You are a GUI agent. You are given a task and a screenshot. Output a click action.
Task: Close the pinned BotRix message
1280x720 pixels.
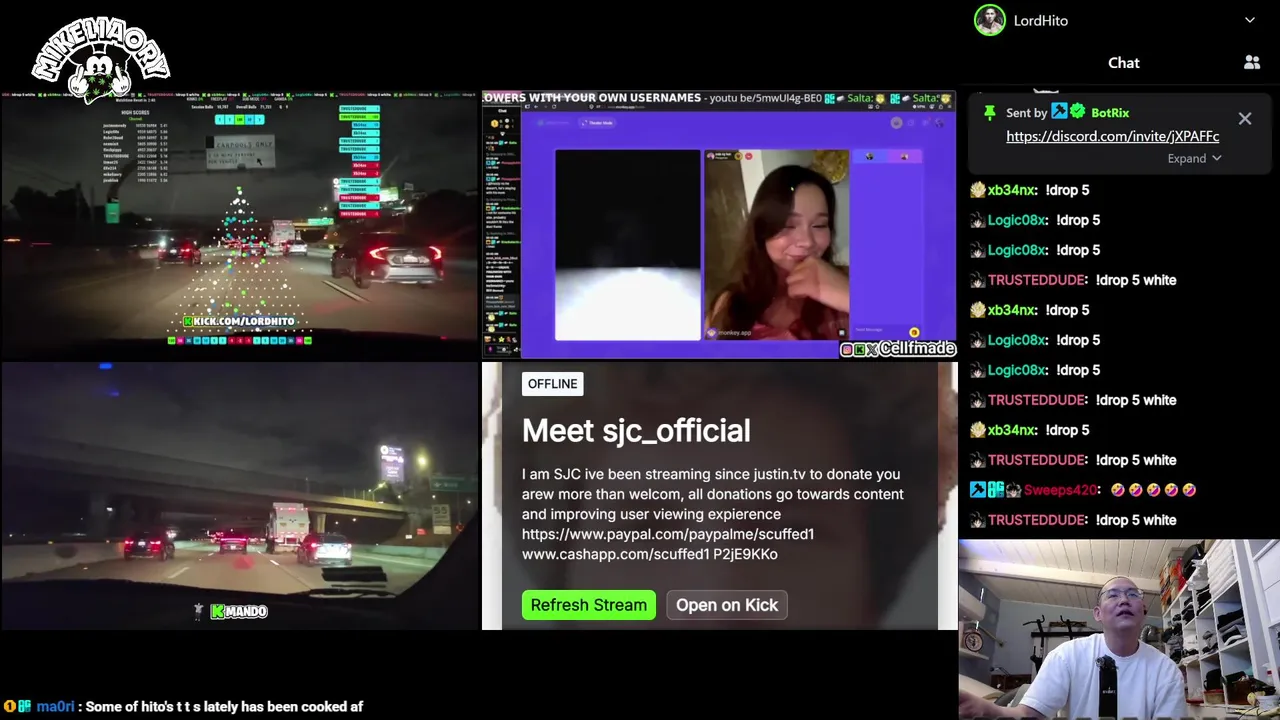click(1244, 119)
